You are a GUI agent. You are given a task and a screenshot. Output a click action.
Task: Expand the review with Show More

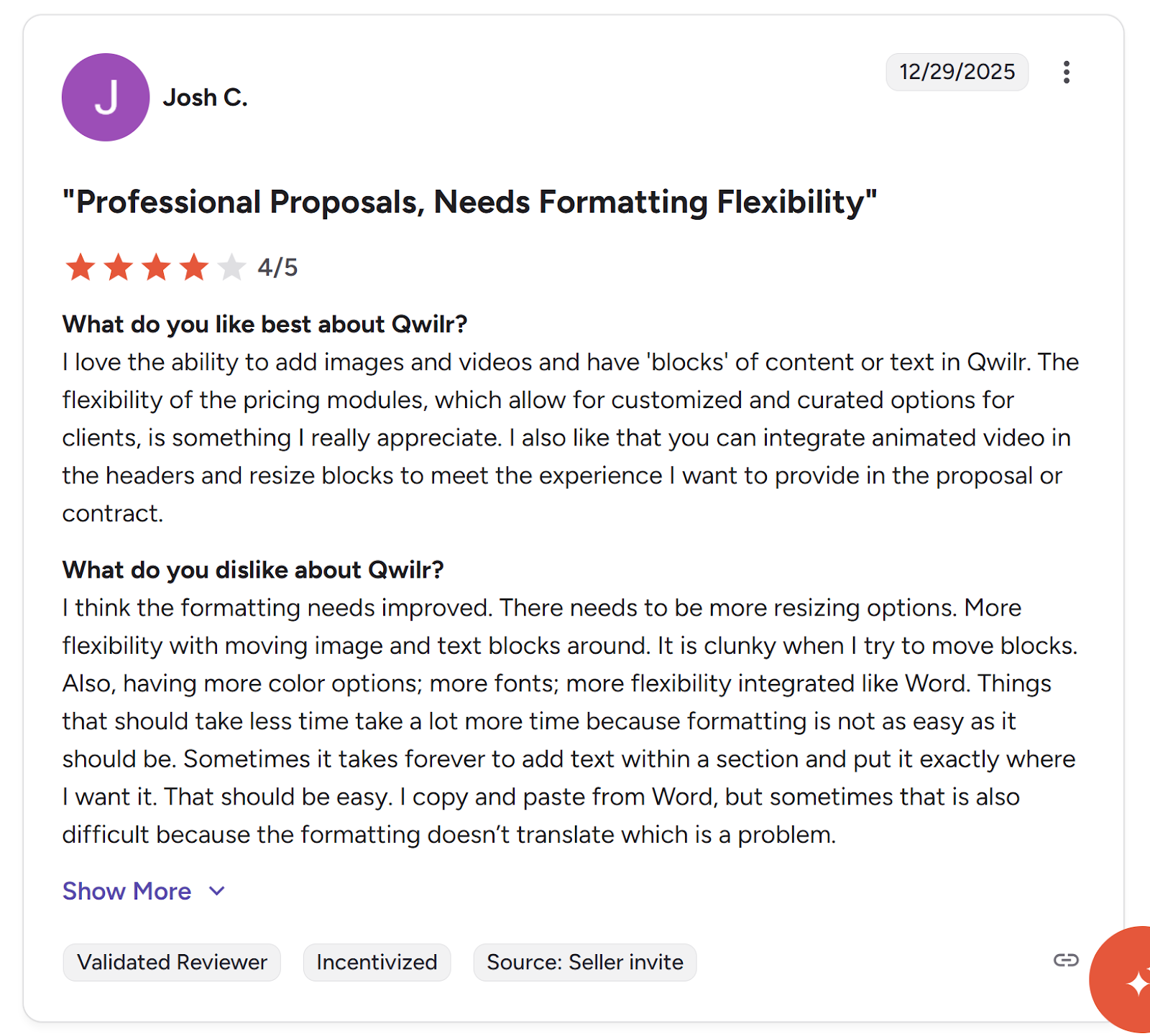(127, 891)
